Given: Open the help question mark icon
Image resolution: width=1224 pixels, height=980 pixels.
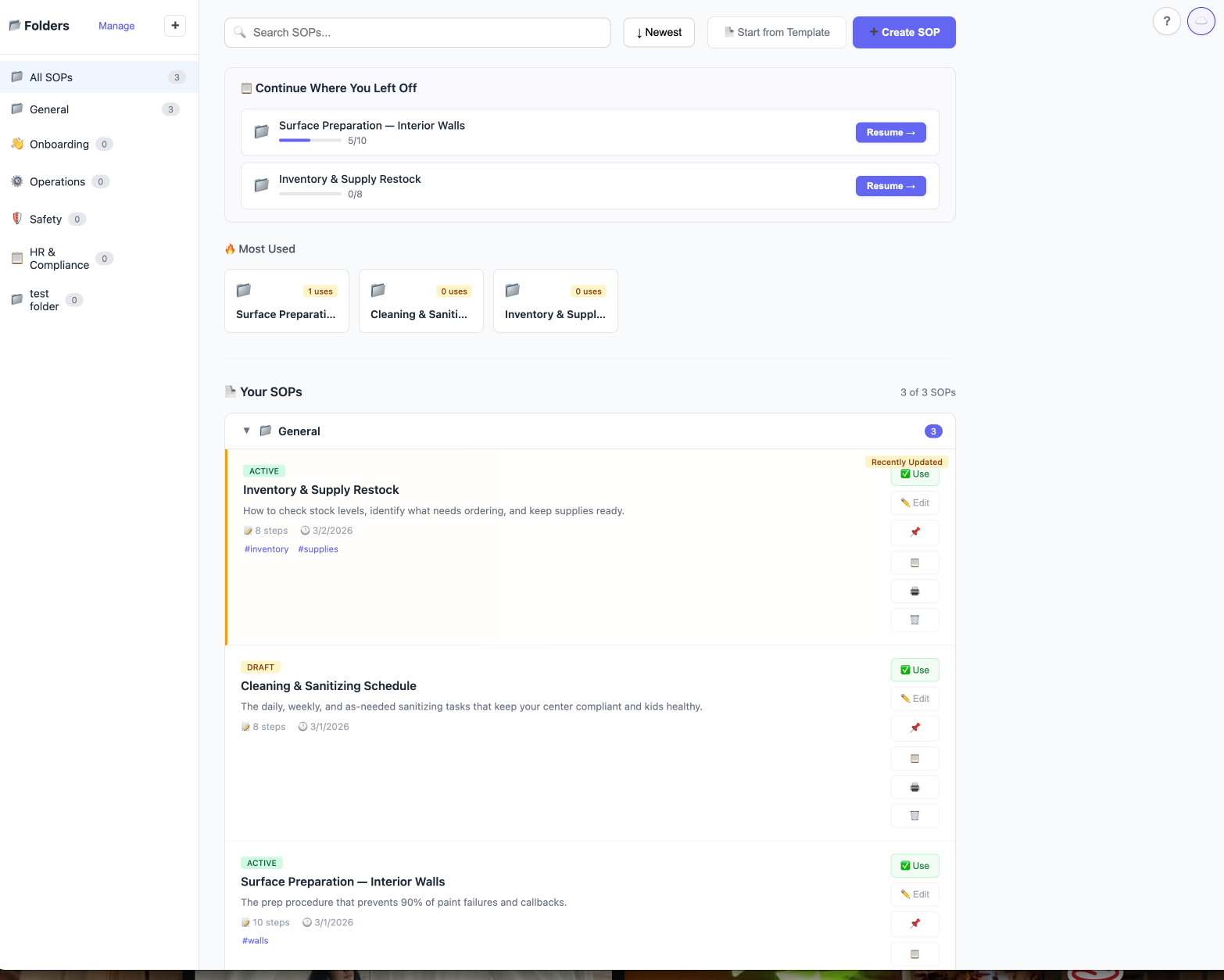Looking at the screenshot, I should coord(1166,21).
